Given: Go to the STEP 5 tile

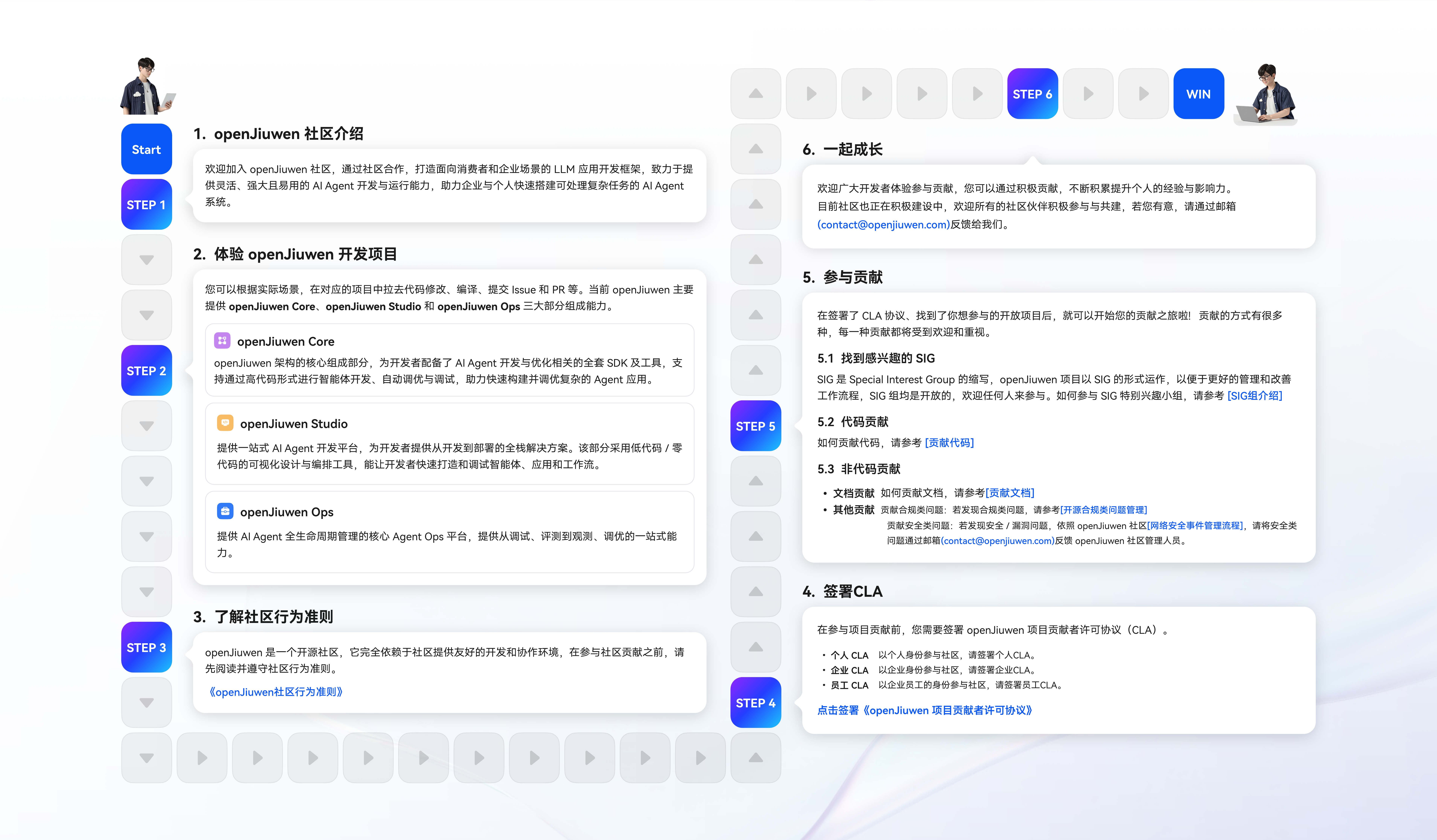Looking at the screenshot, I should [x=756, y=426].
